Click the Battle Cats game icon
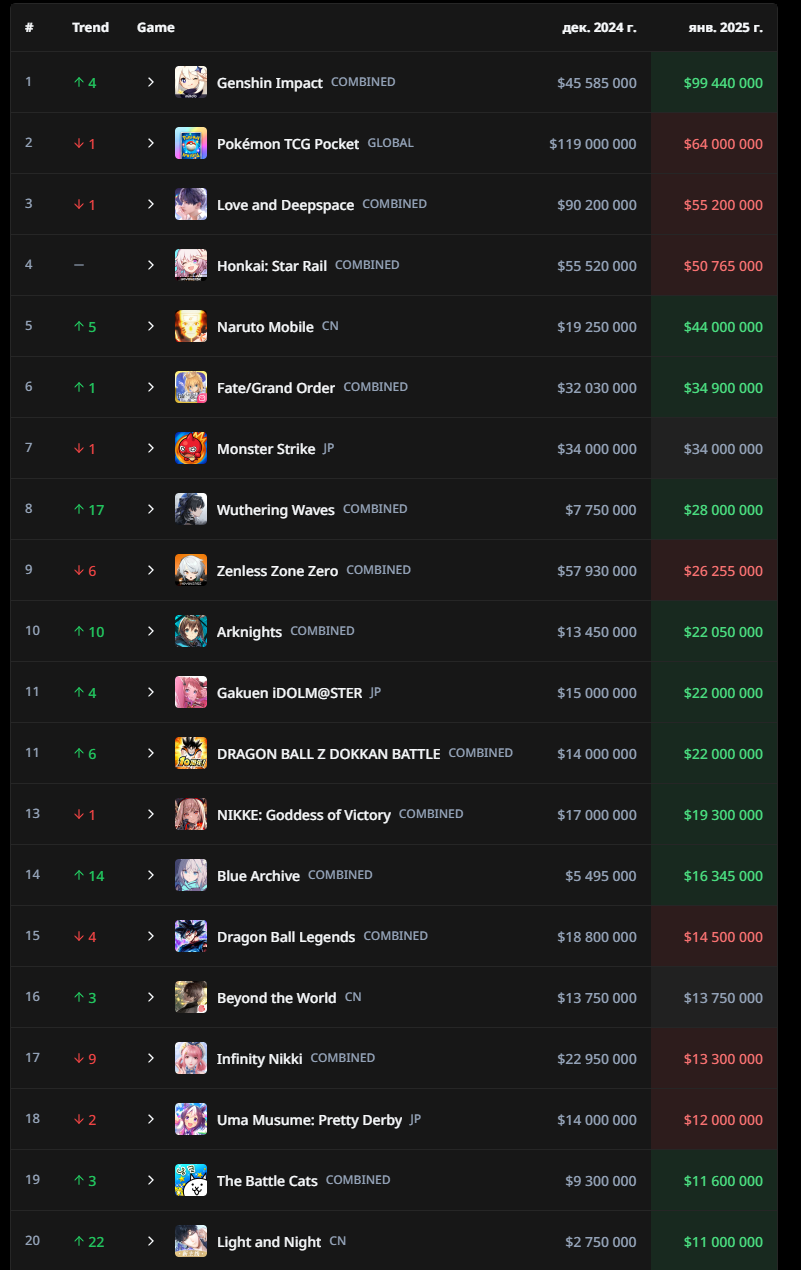801x1270 pixels. coord(191,1180)
